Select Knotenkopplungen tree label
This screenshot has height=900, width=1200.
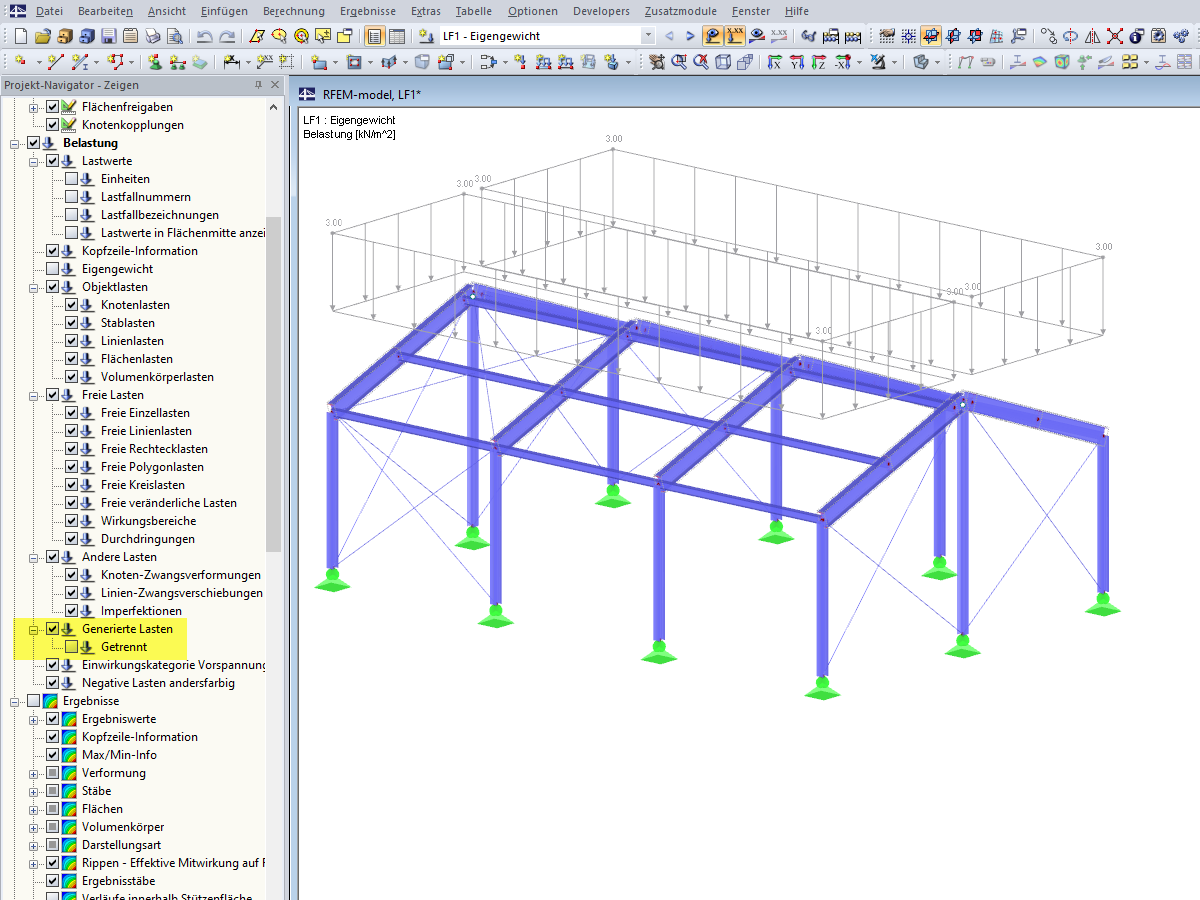(x=132, y=125)
